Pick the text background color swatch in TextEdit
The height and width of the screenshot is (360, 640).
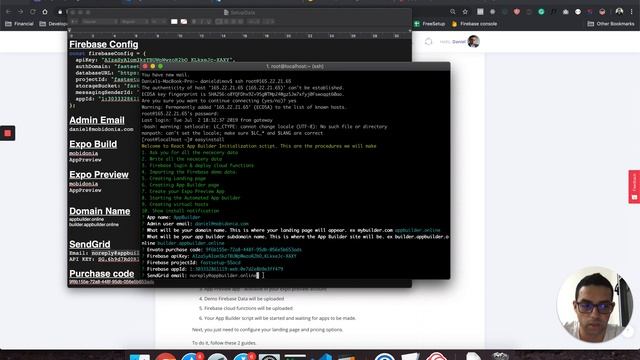pyautogui.click(x=184, y=21)
